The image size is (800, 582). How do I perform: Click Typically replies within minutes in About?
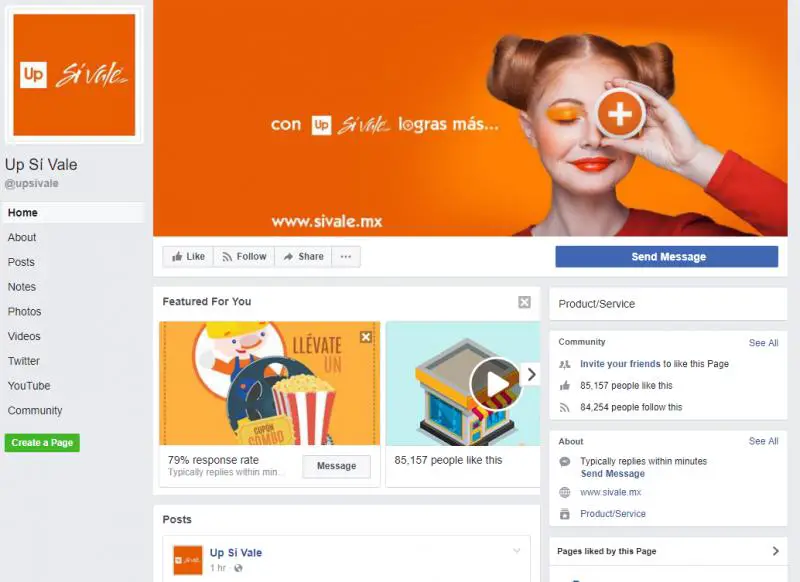click(643, 461)
